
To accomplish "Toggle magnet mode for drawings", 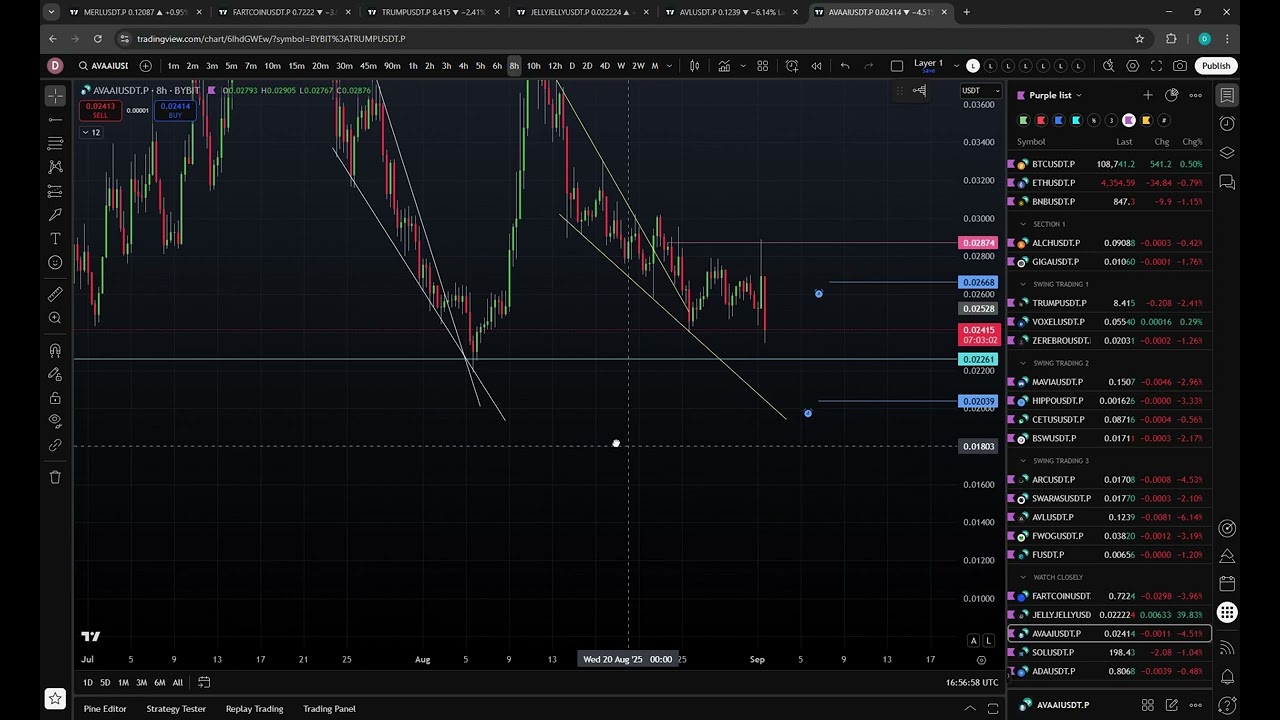I will (55, 350).
